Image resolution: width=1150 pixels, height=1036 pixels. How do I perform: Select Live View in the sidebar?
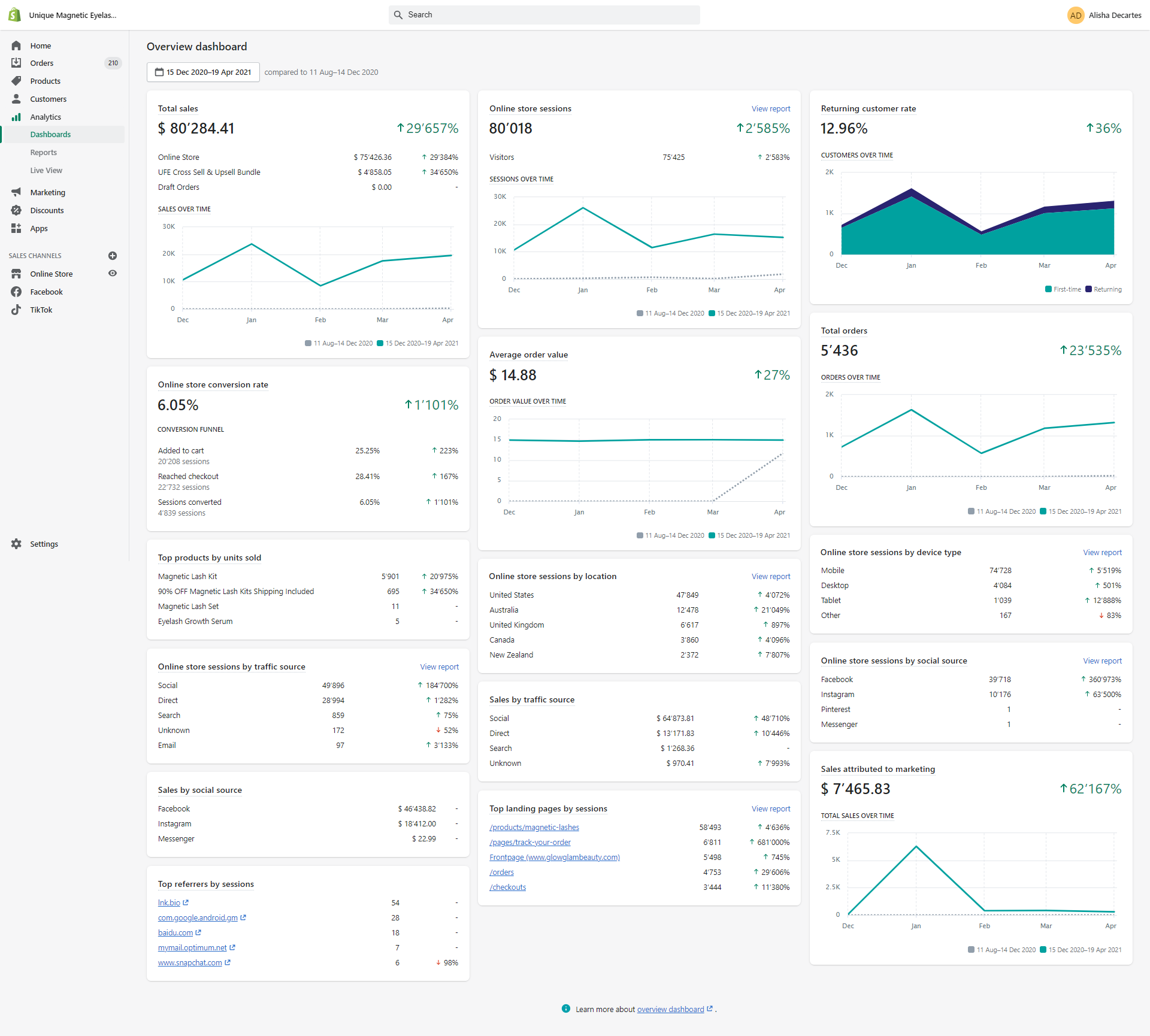click(46, 171)
